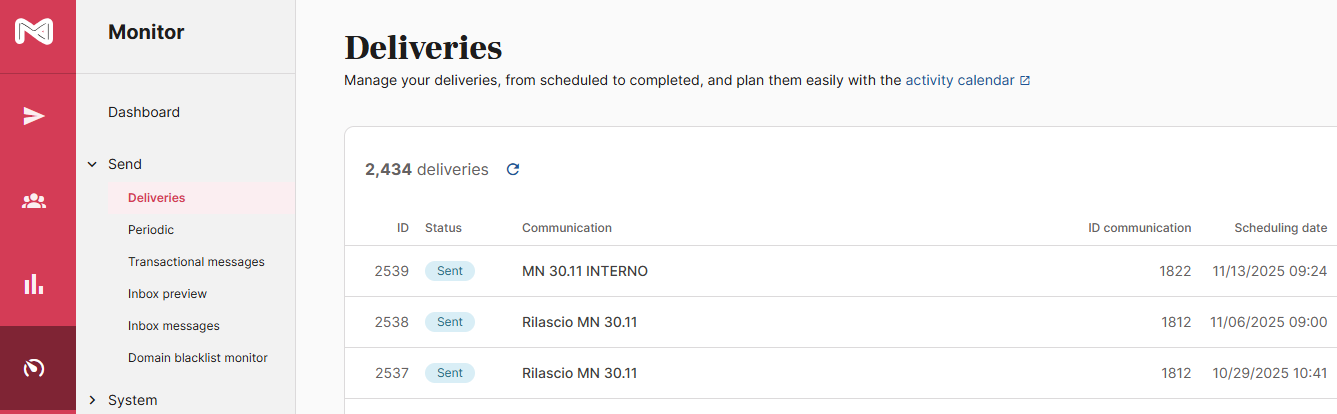This screenshot has width=1337, height=414.
Task: Click the Scheduling date column header
Action: pyautogui.click(x=1280, y=228)
